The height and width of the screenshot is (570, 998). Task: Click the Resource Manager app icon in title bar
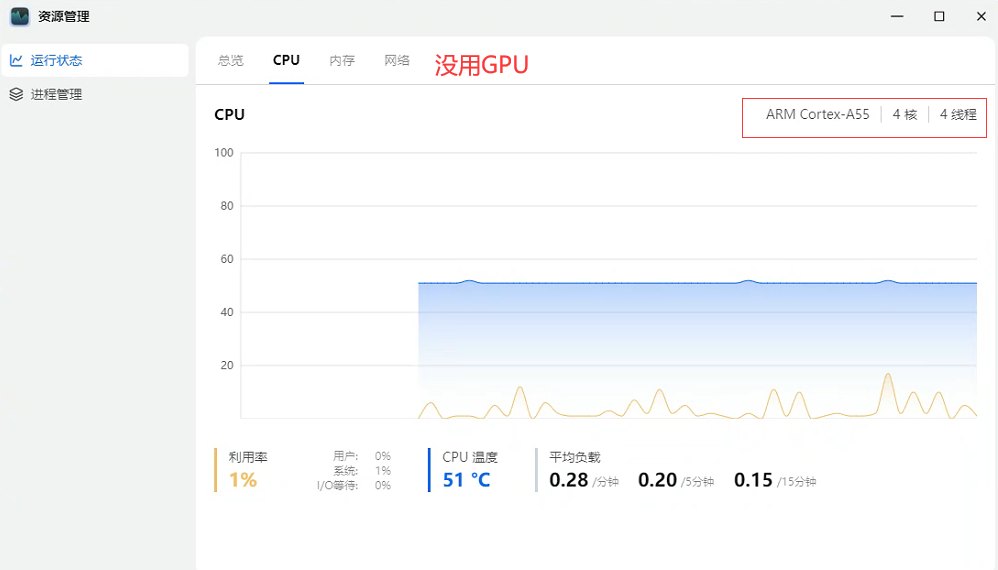point(19,16)
